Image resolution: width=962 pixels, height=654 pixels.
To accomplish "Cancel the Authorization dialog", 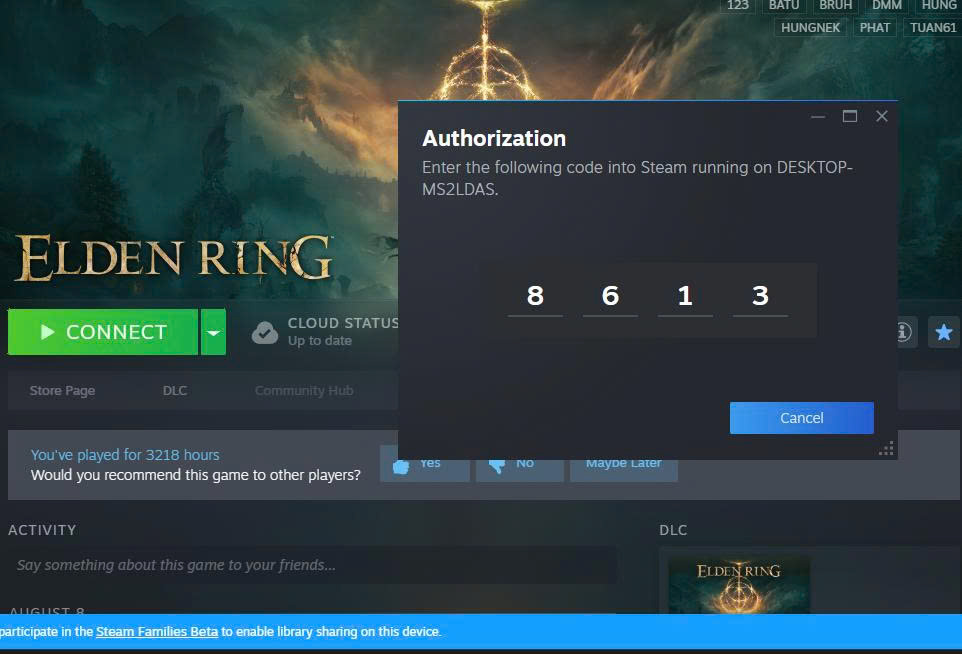I will 801,418.
